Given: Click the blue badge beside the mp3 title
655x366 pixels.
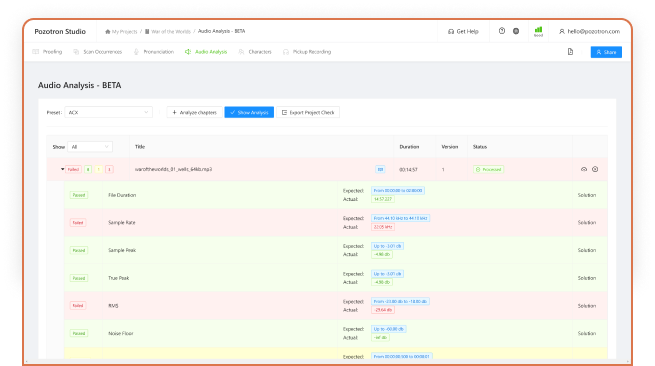Looking at the screenshot, I should click(380, 169).
